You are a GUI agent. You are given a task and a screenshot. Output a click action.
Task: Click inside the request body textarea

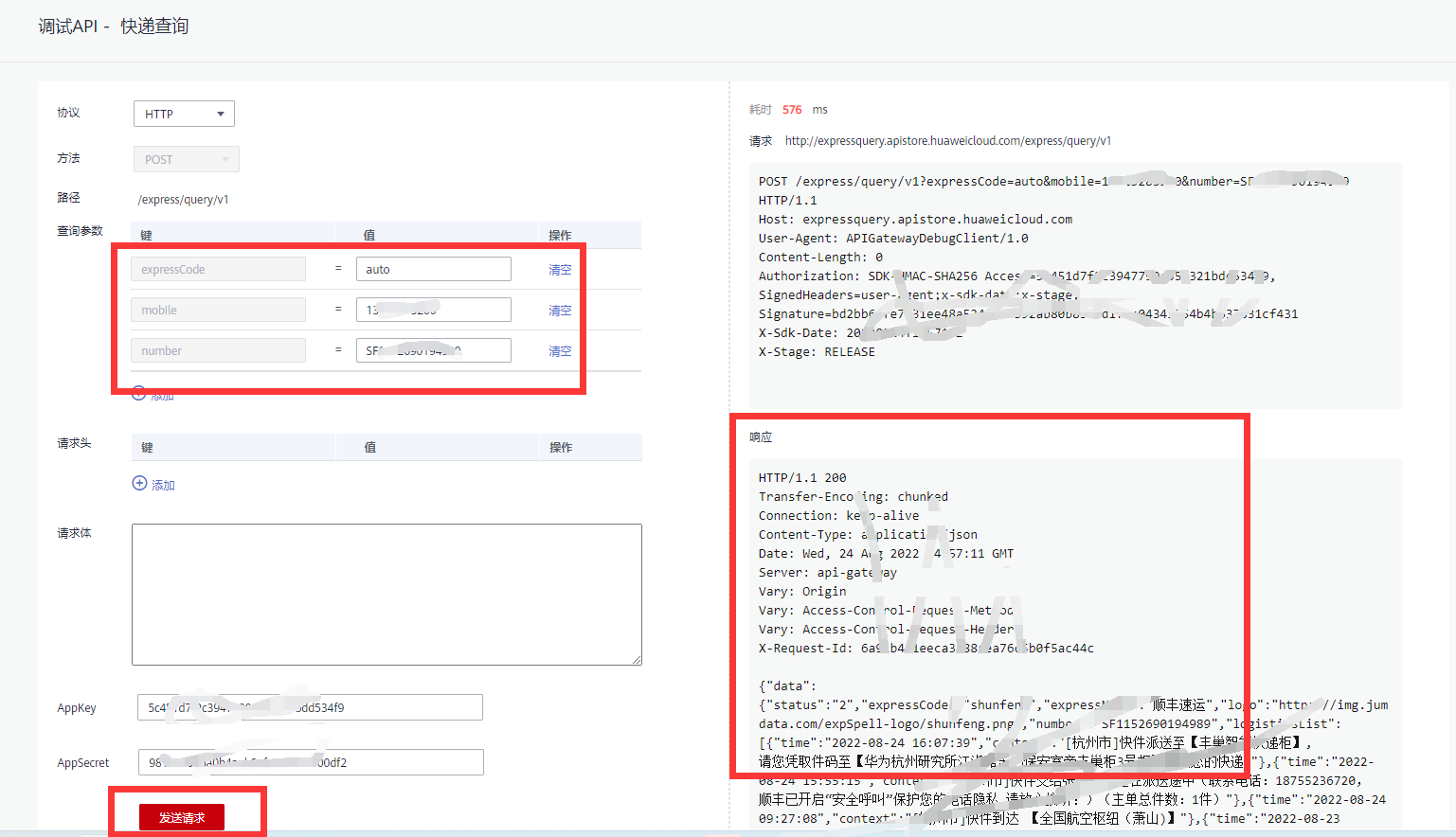(386, 595)
